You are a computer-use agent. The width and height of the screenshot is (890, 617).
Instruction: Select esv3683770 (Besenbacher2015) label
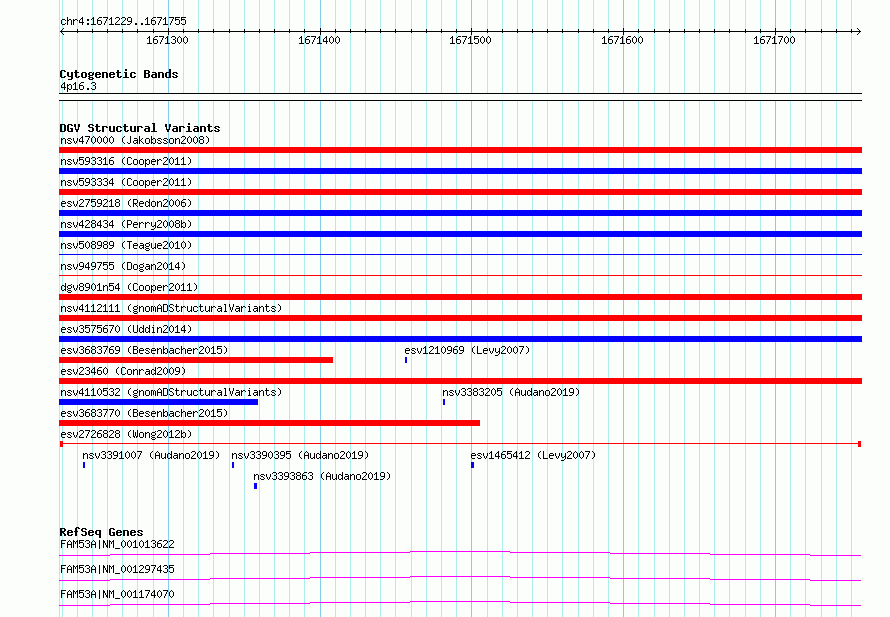tap(144, 413)
